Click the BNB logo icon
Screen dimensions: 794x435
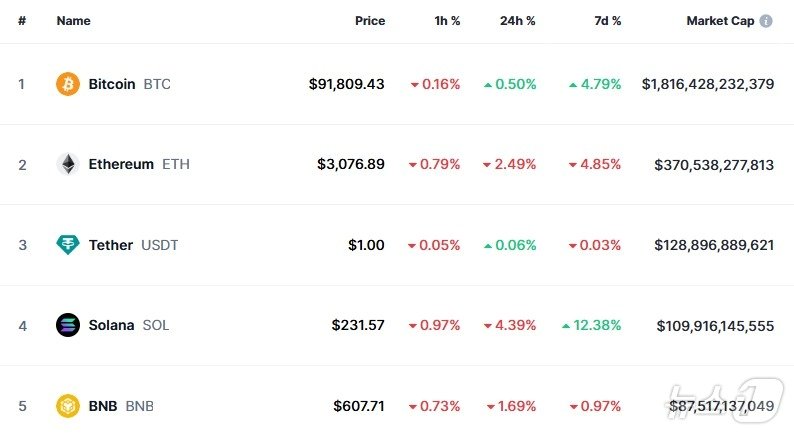point(67,406)
